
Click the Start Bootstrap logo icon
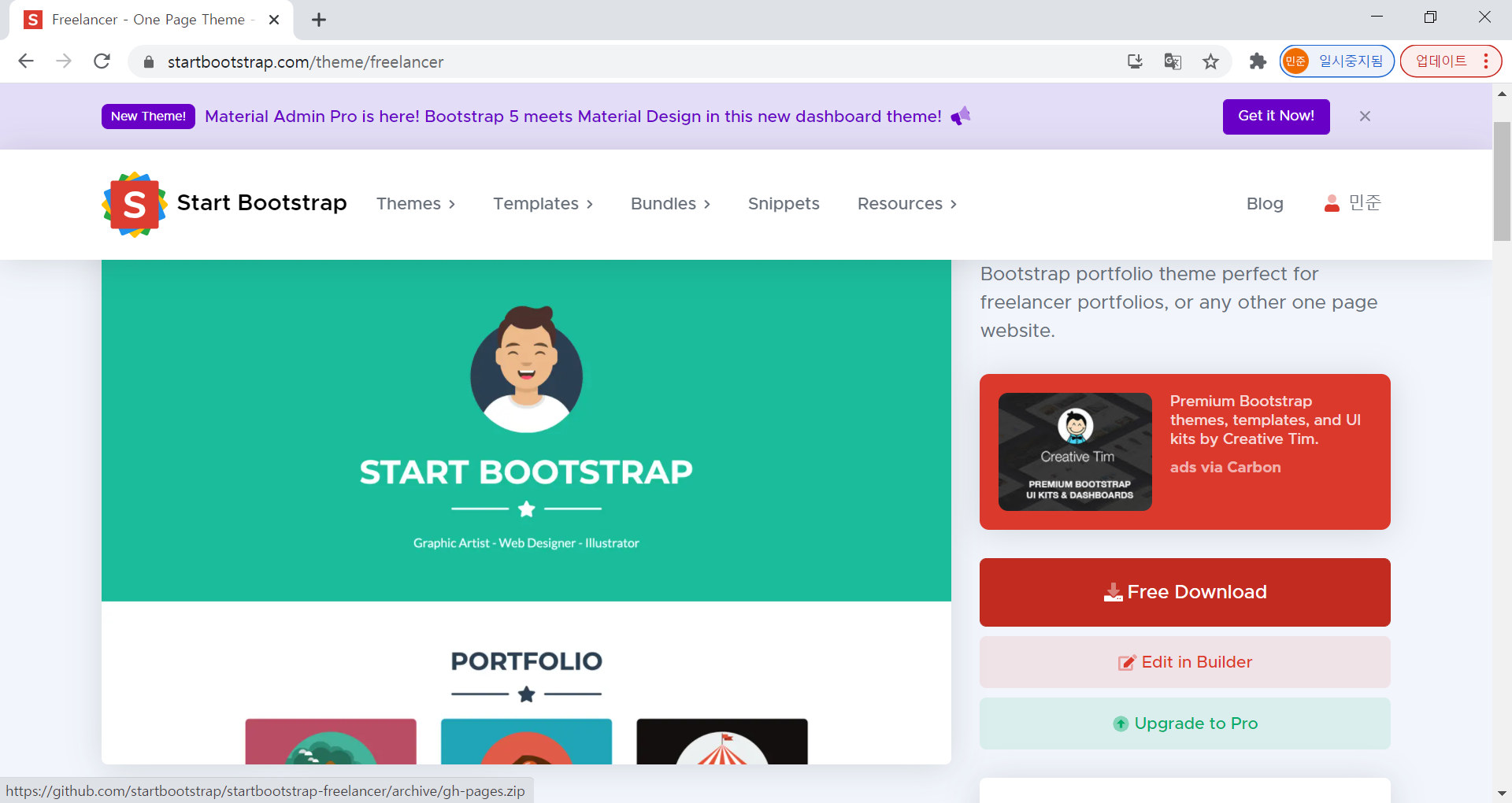point(134,204)
